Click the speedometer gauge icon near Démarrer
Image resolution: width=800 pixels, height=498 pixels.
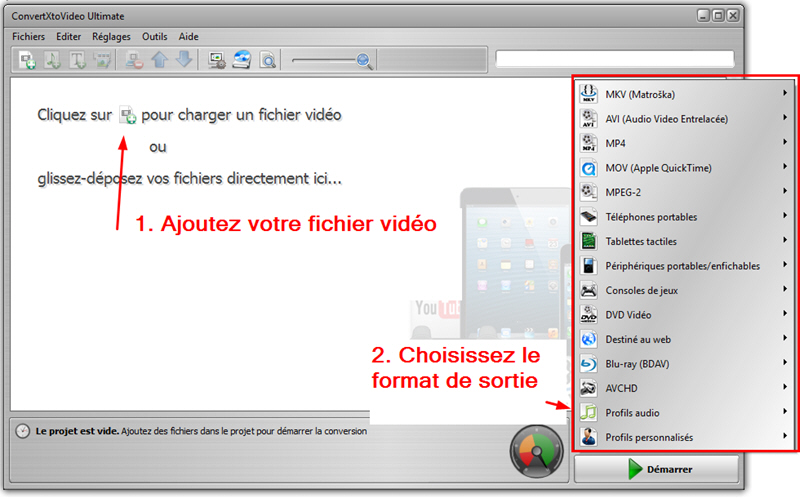click(x=536, y=451)
